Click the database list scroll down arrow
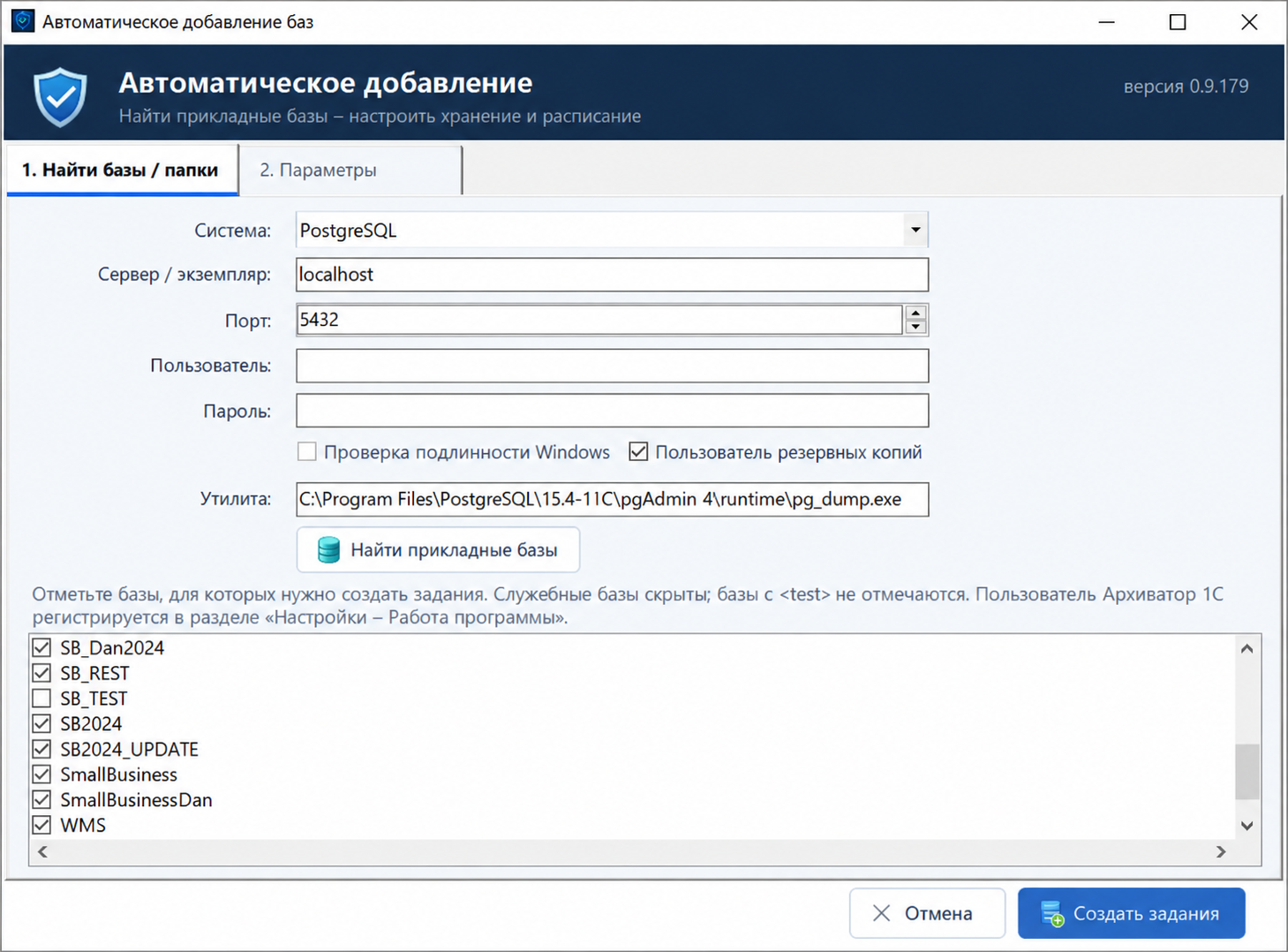 1247,826
